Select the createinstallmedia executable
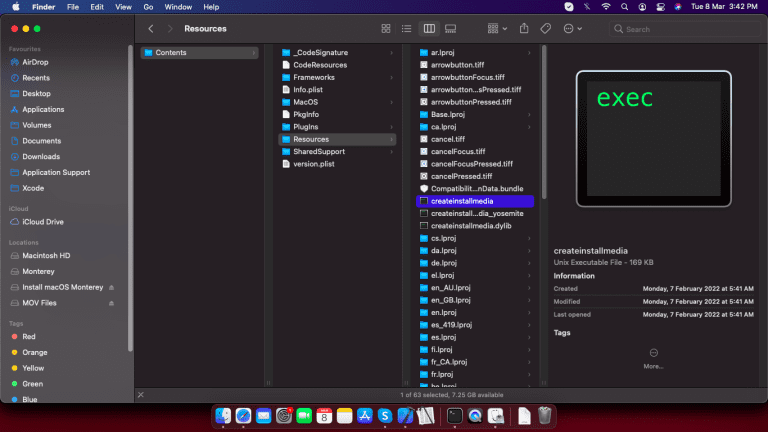768x432 pixels. coord(475,201)
